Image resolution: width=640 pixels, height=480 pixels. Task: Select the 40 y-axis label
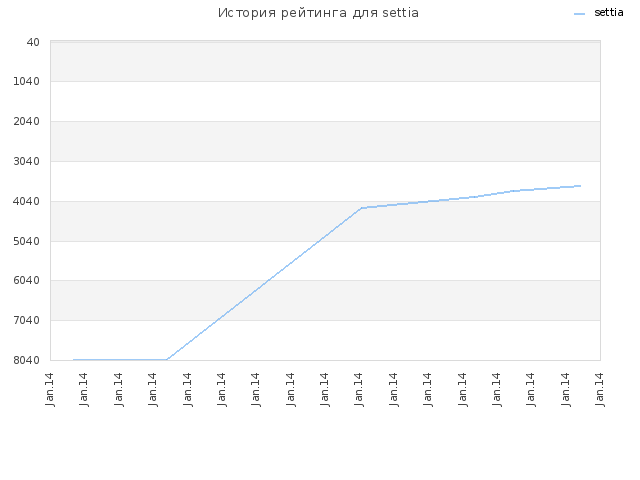tap(33, 42)
